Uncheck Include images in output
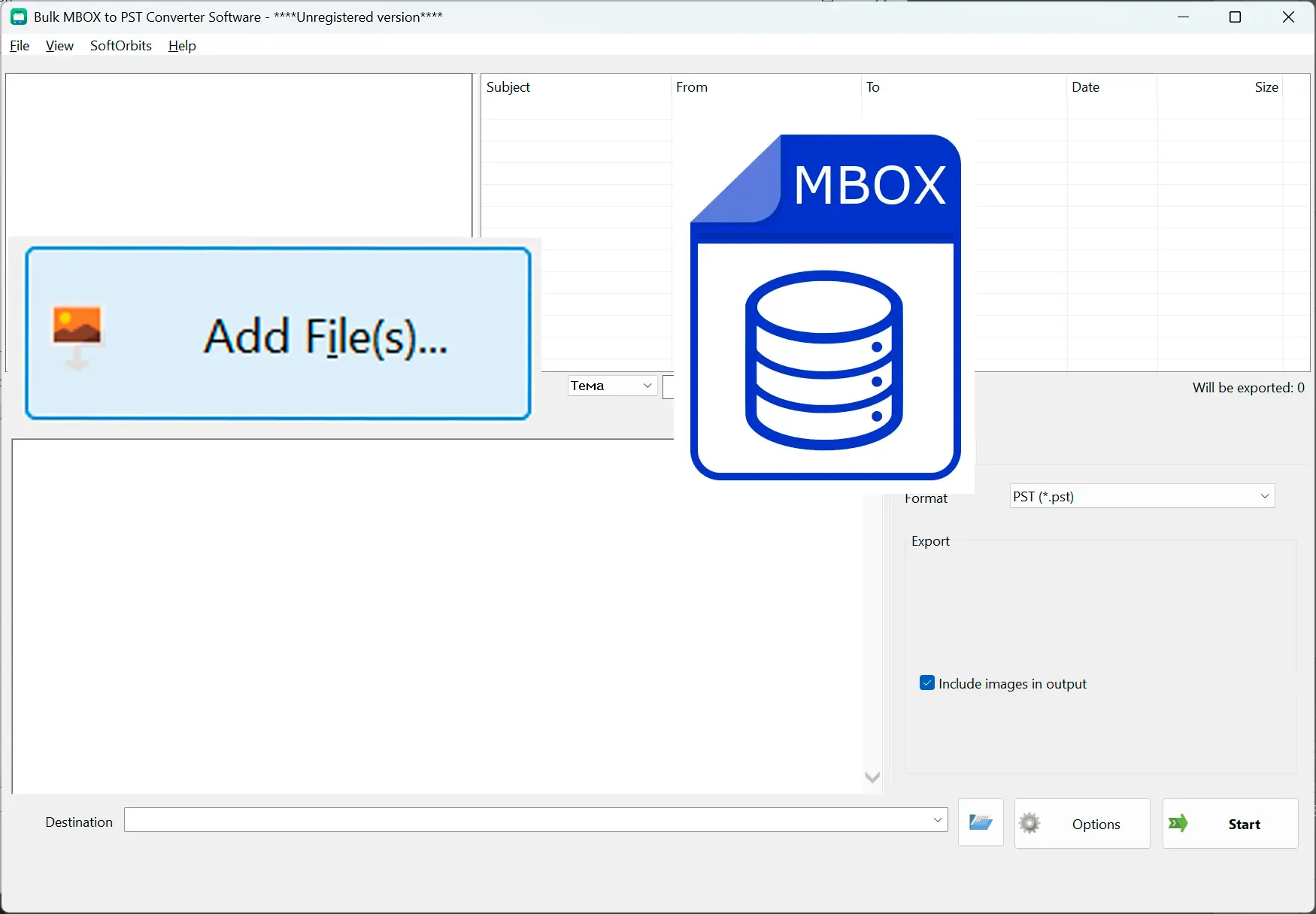The image size is (1316, 914). [927, 683]
